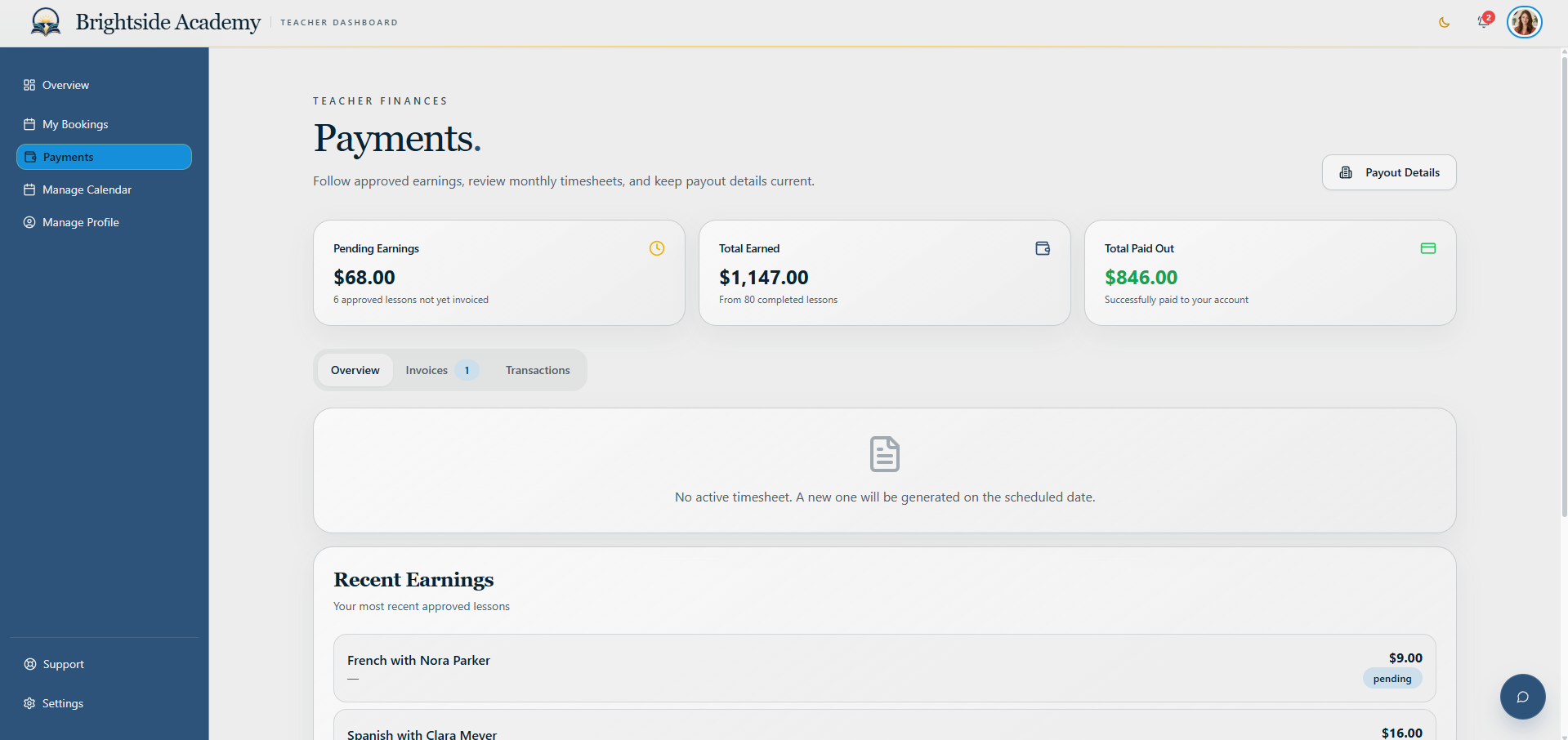Click the $1,147.00 total earned value
This screenshot has width=1568, height=740.
764,278
